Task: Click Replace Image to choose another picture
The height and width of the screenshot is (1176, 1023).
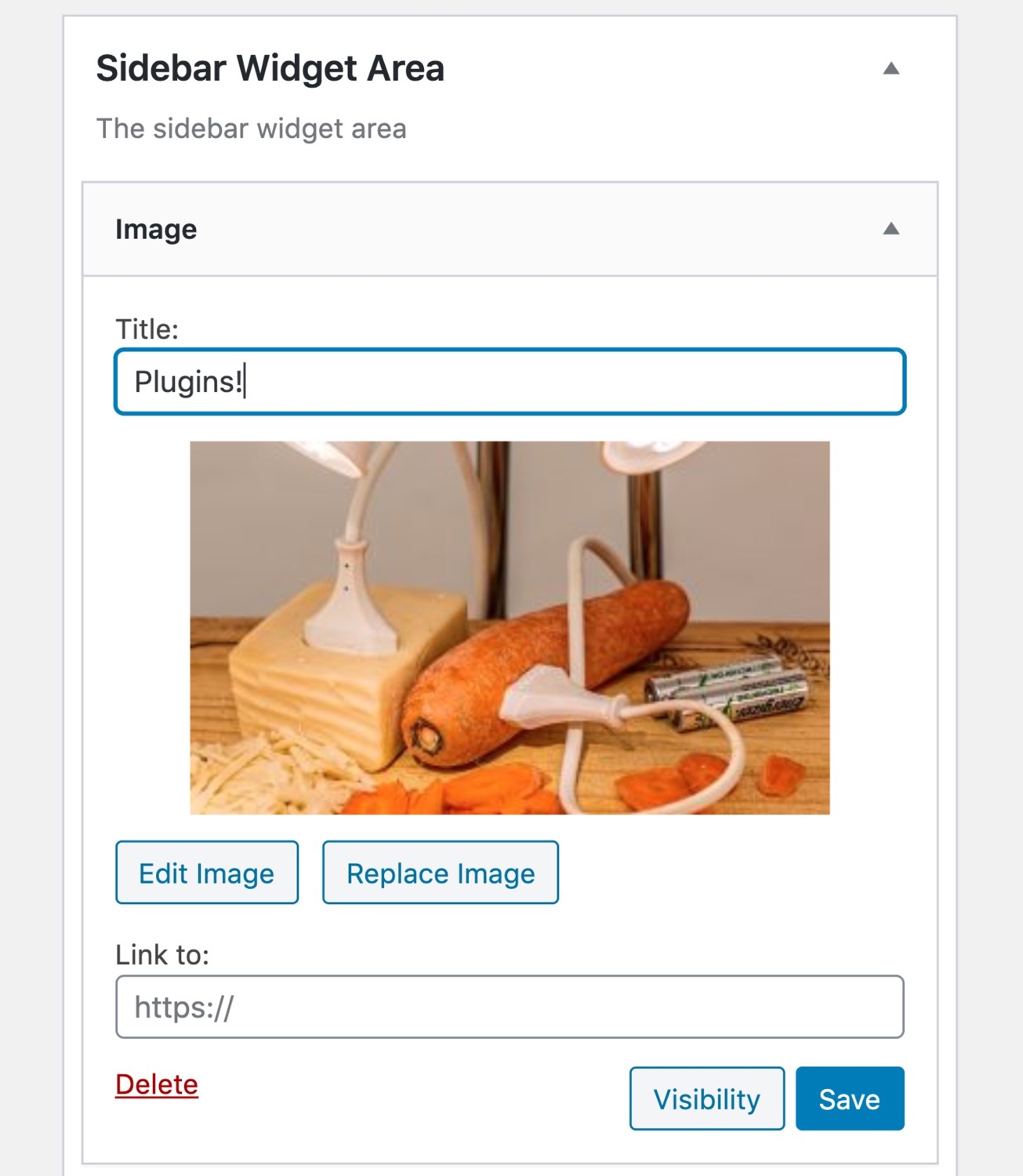Action: (440, 873)
